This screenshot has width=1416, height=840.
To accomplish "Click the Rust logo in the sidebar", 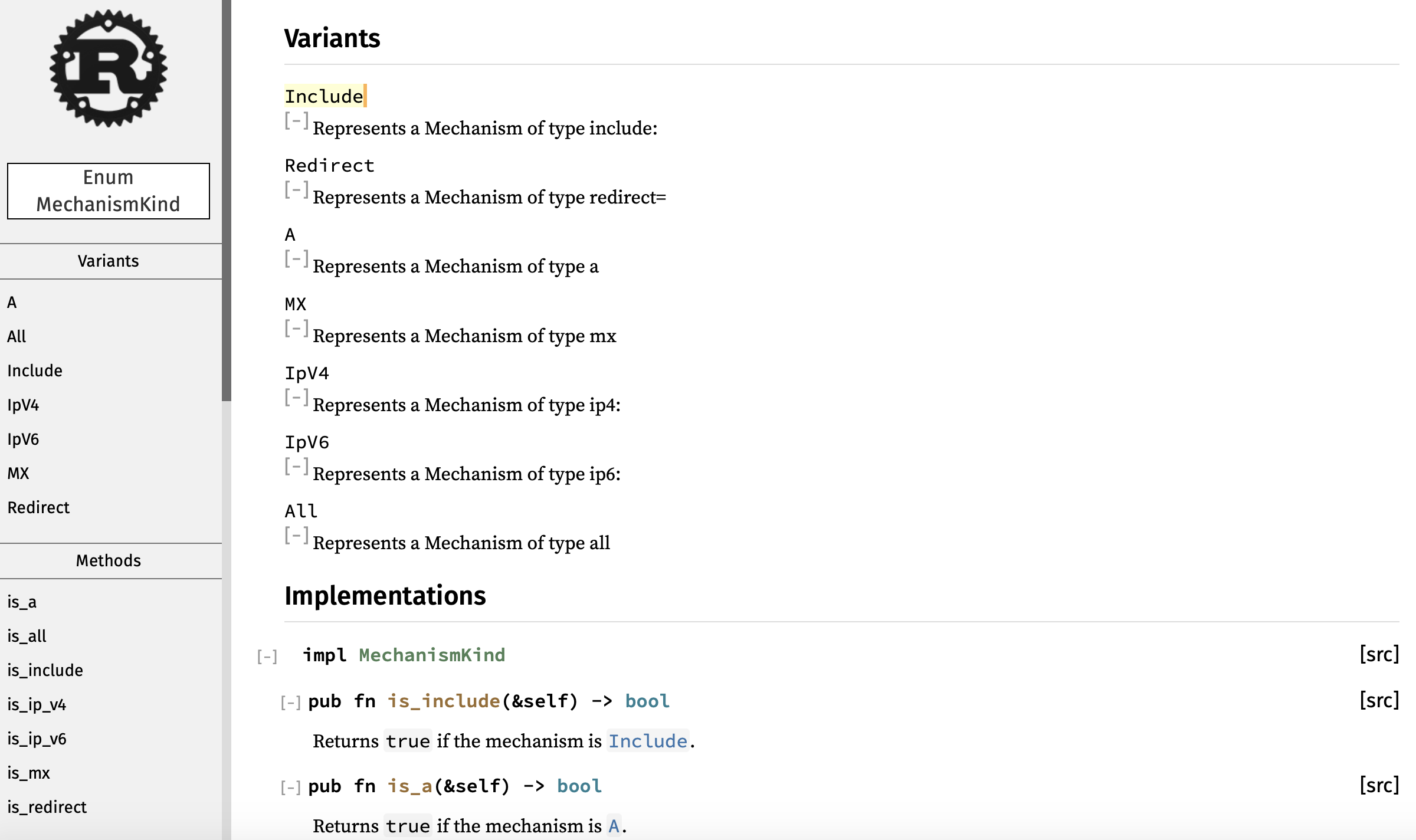I will [108, 68].
